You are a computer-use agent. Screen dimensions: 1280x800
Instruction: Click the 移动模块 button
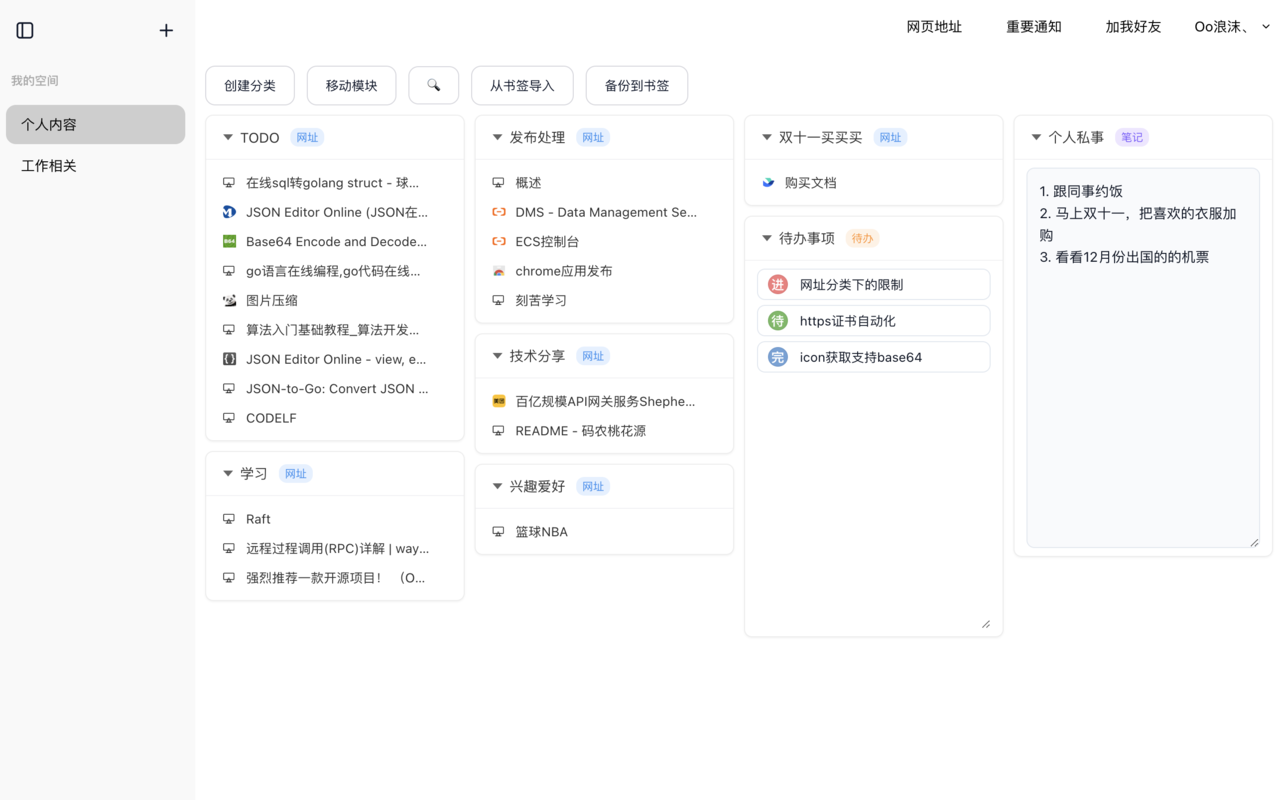[352, 86]
